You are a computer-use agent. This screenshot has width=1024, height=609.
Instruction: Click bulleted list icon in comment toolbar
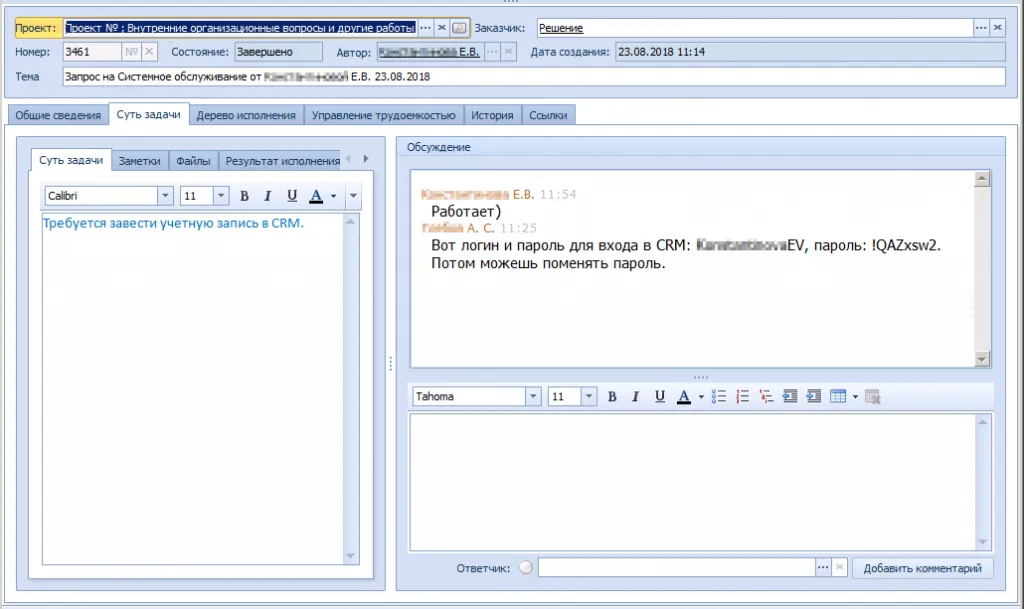[x=718, y=397]
